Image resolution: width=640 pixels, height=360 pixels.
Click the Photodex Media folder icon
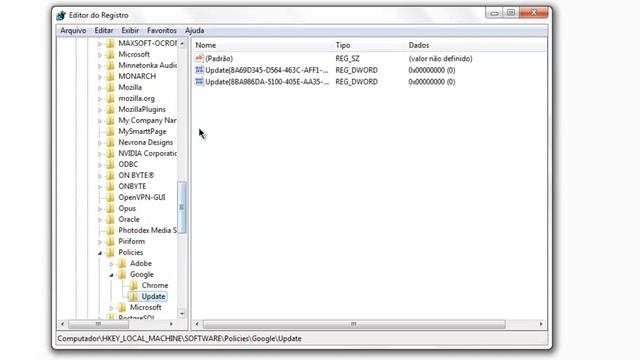[110, 231]
